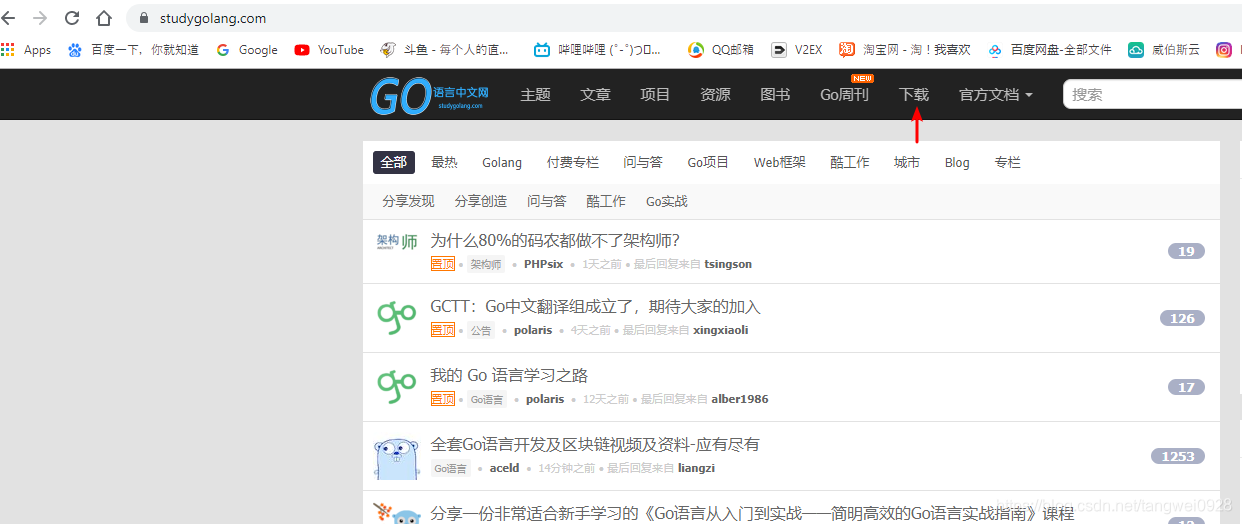Click author aceld
The image size is (1242, 524).
[x=504, y=468]
